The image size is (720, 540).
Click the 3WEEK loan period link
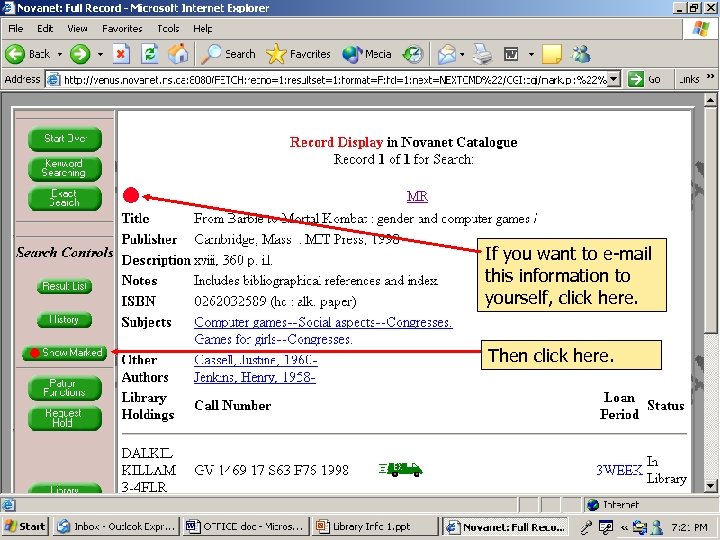click(619, 470)
